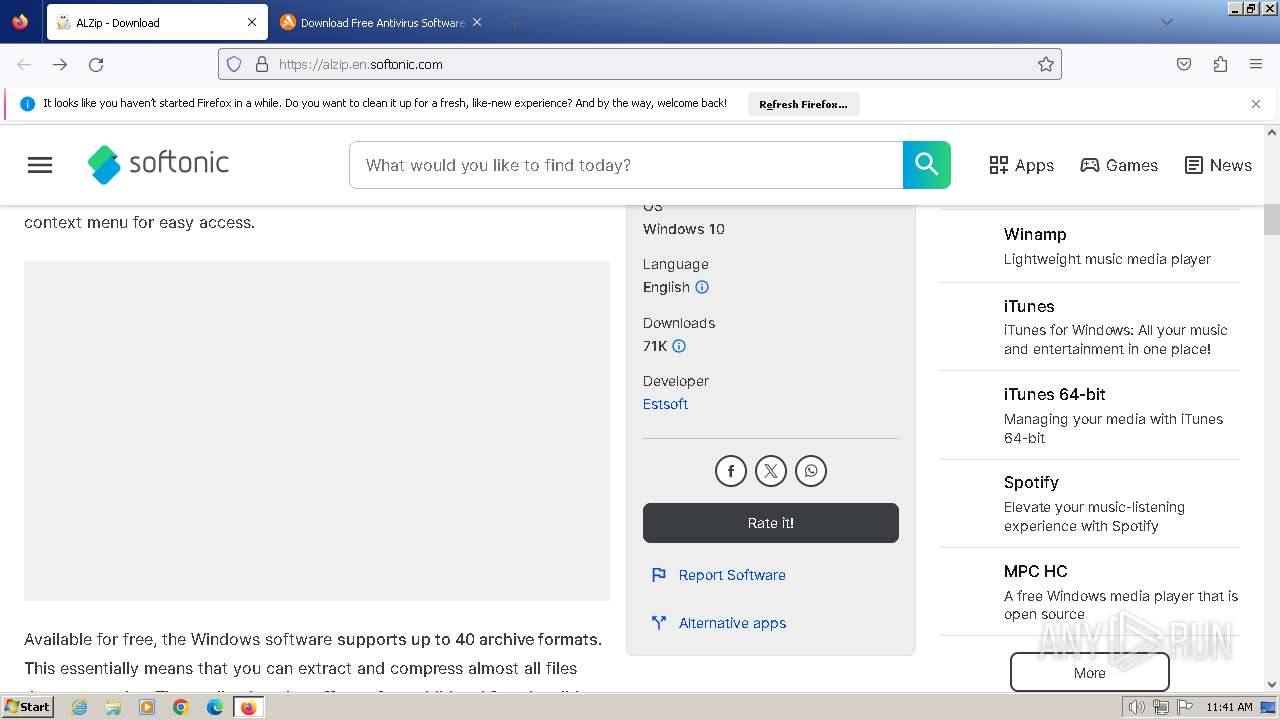Show Language info tooltip icon
1280x720 pixels.
pyautogui.click(x=702, y=287)
